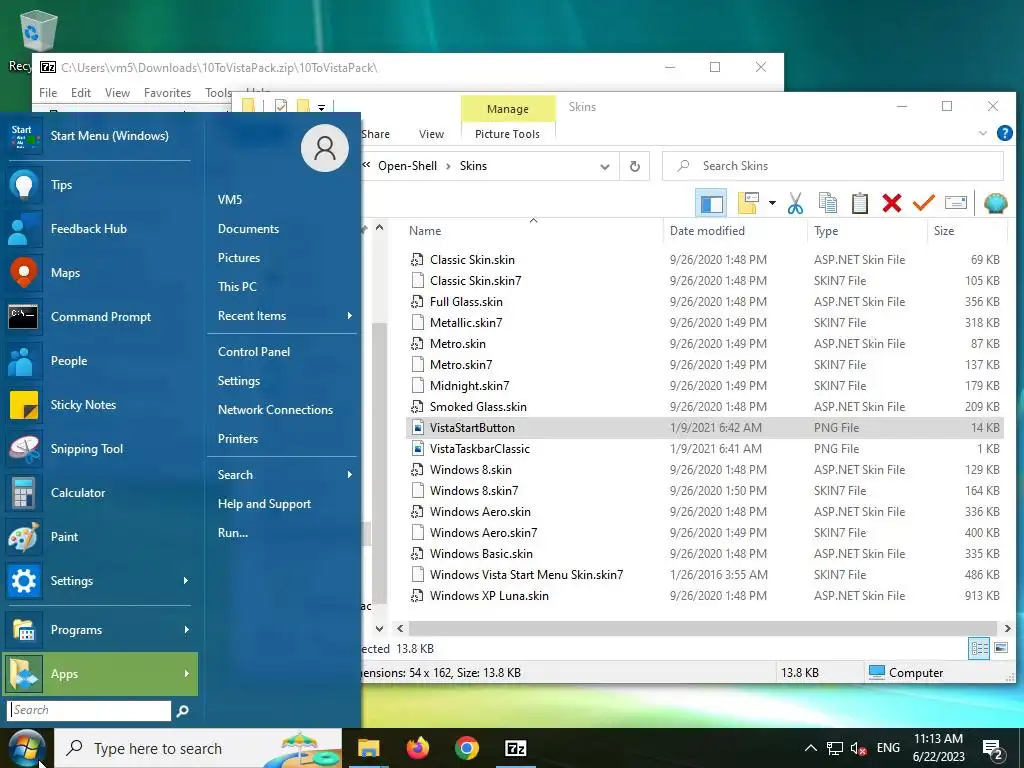Viewport: 1024px width, 768px height.
Task: Toggle the navigation pane toolbar button
Action: pyautogui.click(x=711, y=204)
